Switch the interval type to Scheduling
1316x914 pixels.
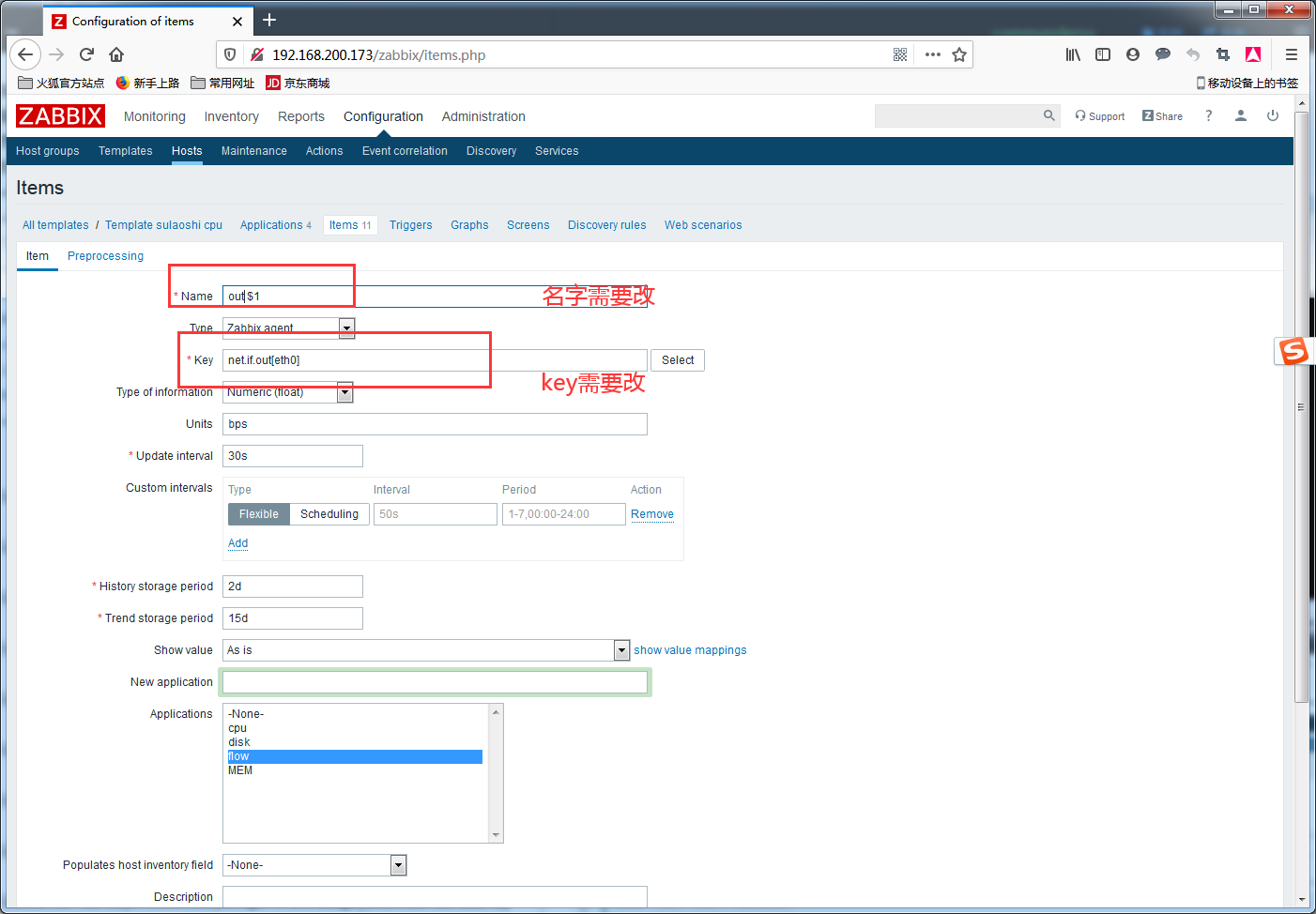pyautogui.click(x=329, y=514)
